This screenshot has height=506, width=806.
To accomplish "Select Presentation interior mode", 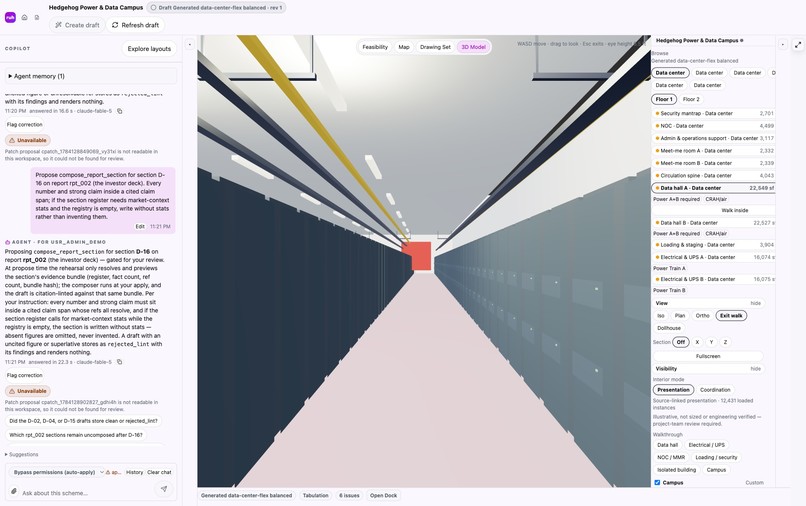I will 673,390.
